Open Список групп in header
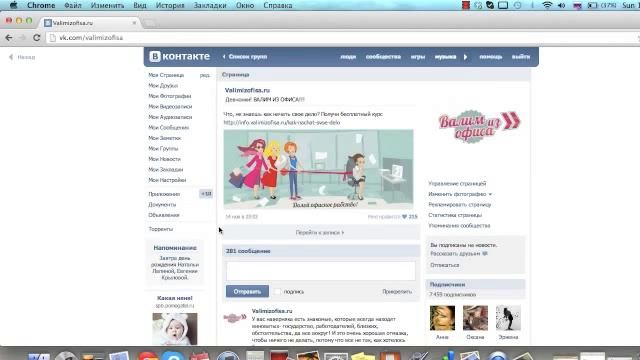 (x=245, y=57)
